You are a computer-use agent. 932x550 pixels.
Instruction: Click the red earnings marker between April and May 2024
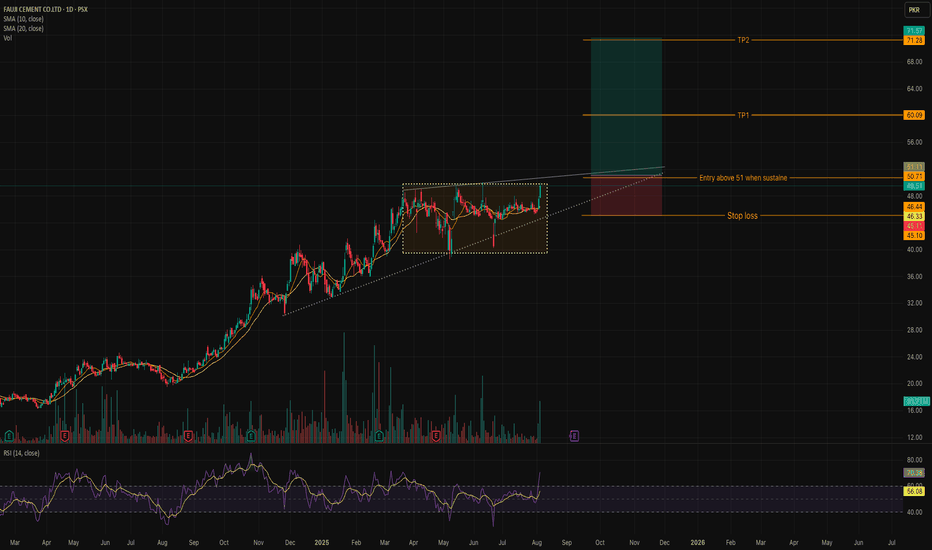[x=65, y=436]
